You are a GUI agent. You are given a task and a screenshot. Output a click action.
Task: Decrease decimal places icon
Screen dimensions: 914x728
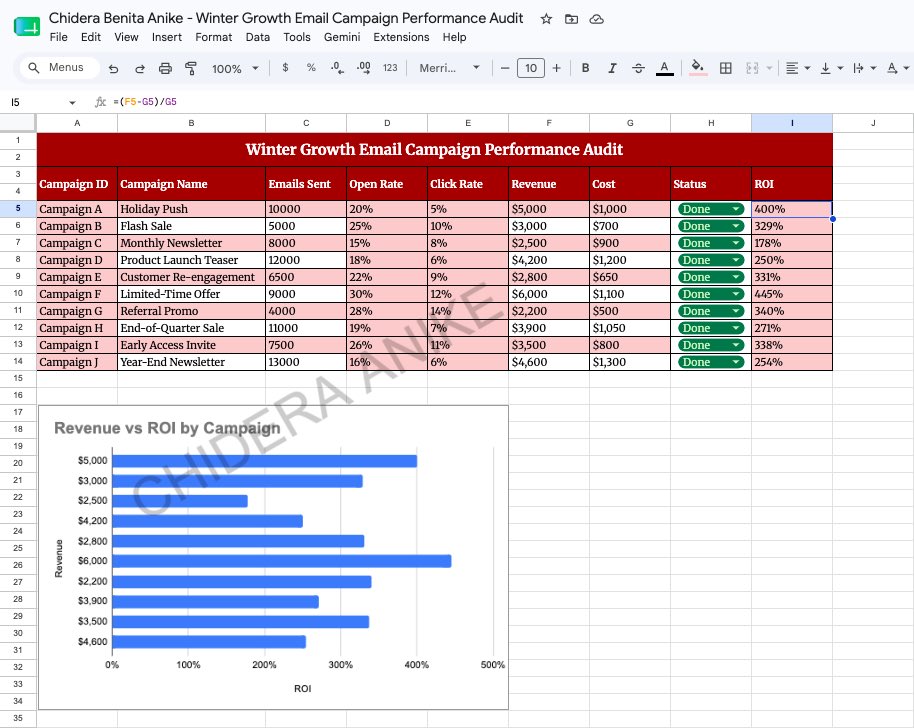pos(337,68)
